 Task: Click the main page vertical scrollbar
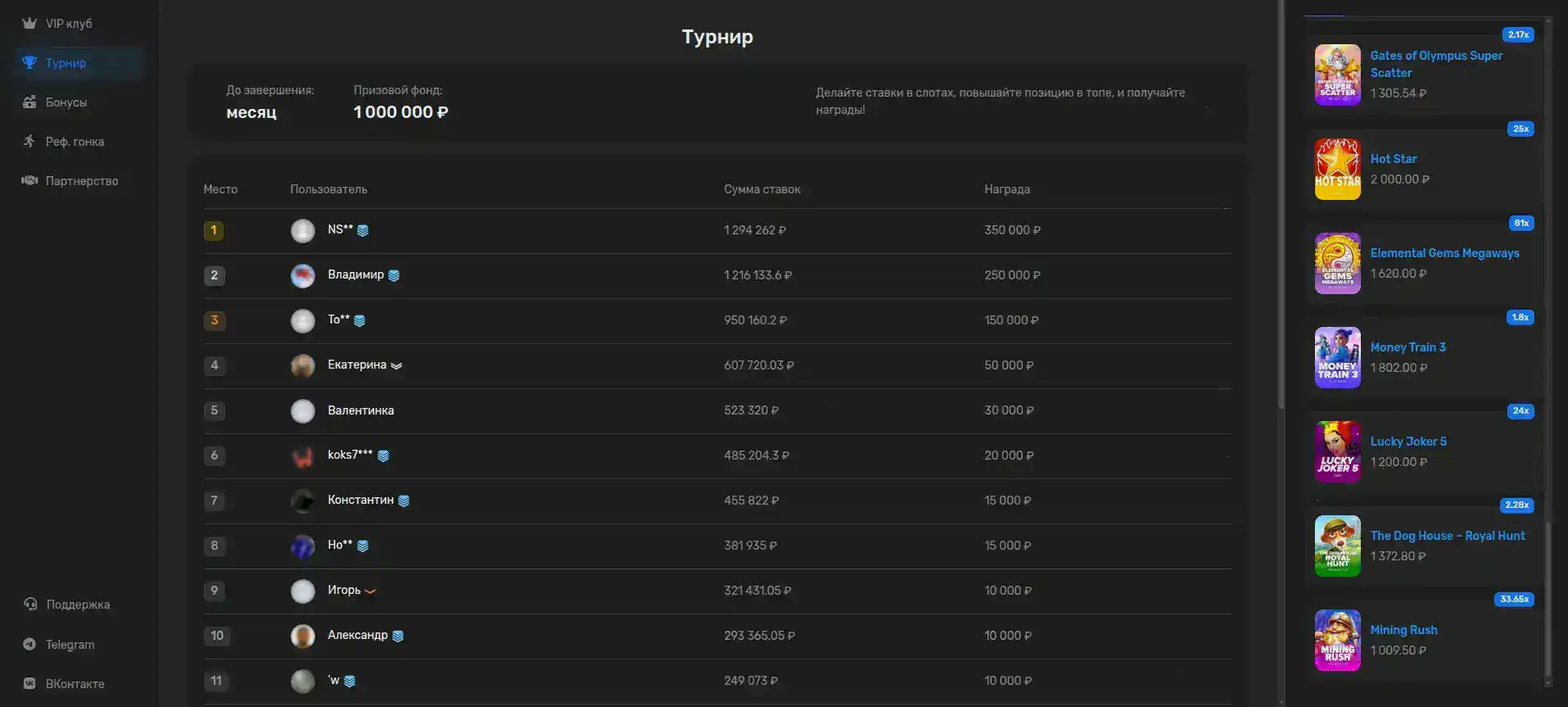coord(1281,205)
